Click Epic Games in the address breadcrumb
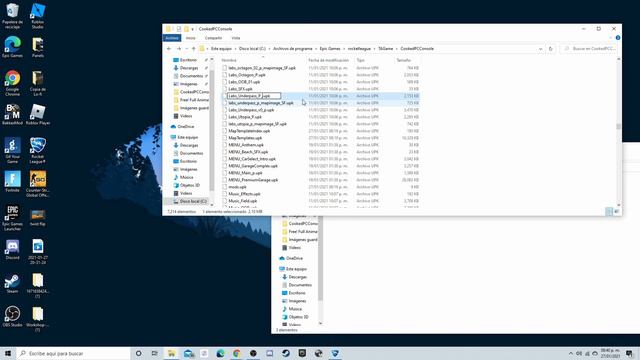 click(x=330, y=49)
